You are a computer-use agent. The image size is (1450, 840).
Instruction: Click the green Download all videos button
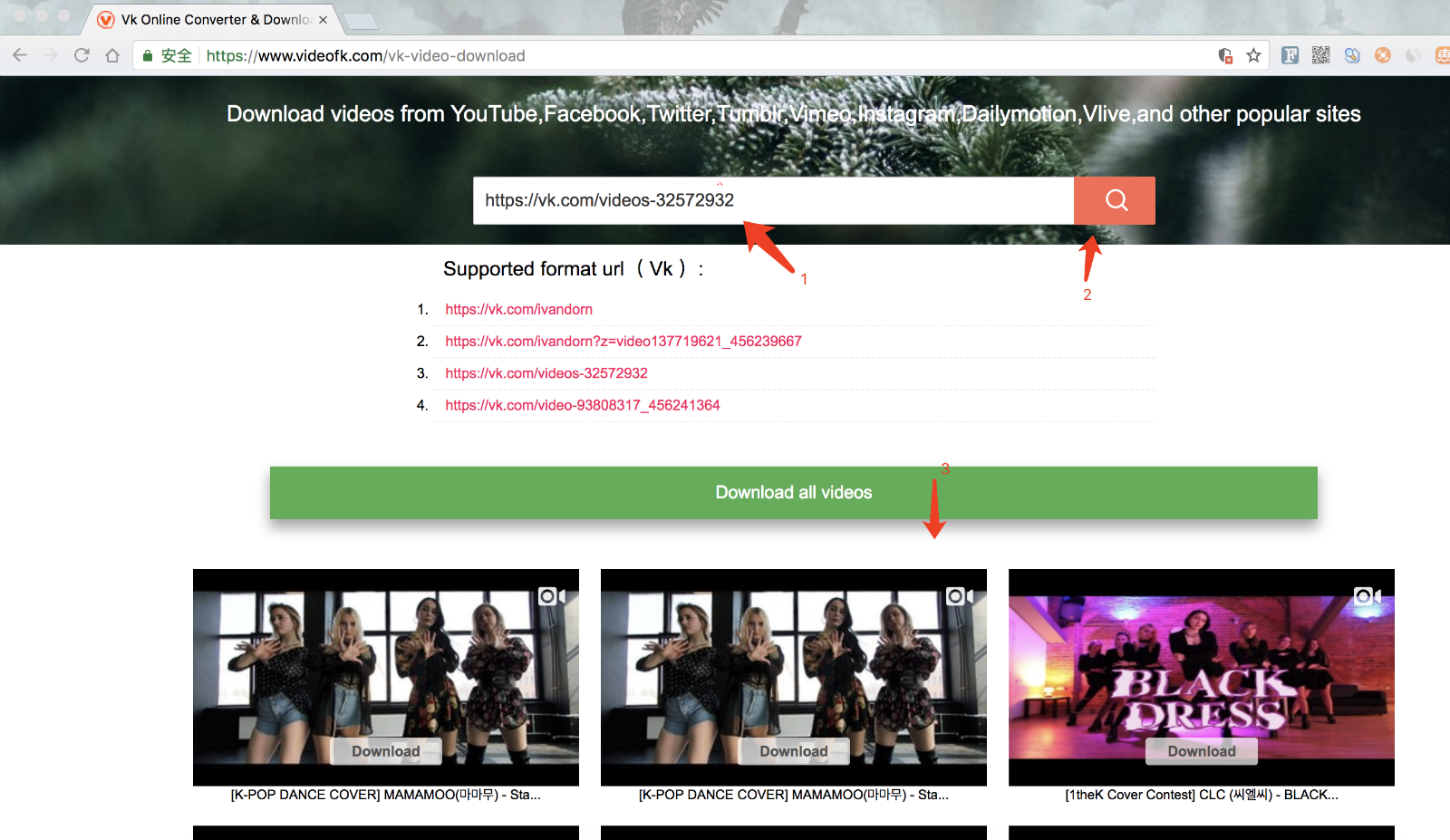pyautogui.click(x=794, y=493)
